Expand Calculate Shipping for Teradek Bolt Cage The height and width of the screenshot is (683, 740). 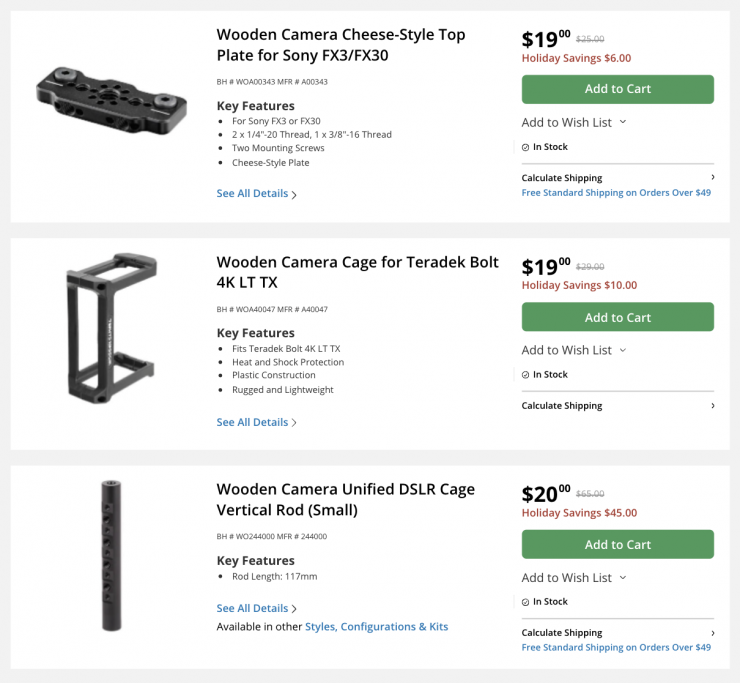click(617, 406)
